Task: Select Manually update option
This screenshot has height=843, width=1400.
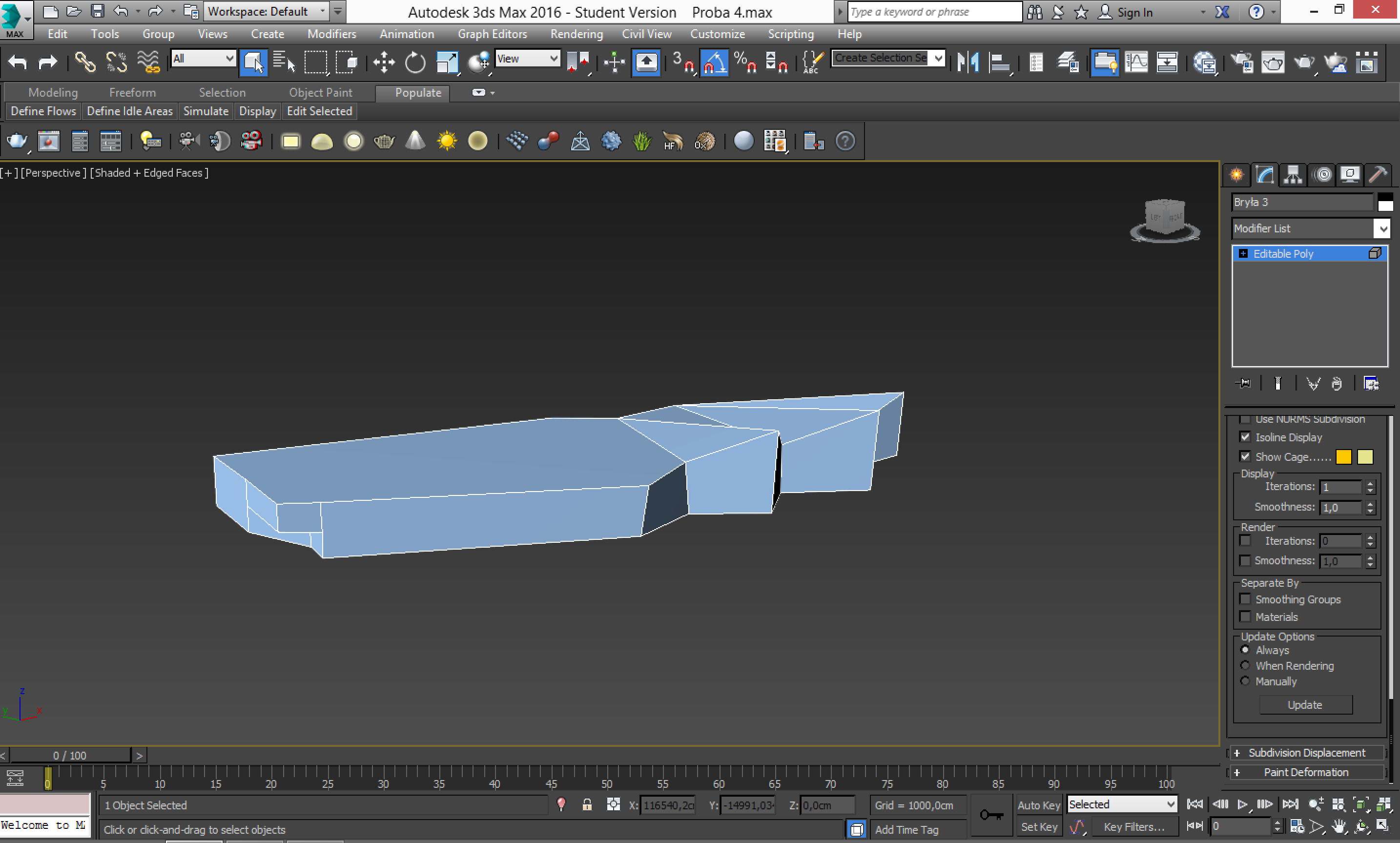Action: 1245,681
